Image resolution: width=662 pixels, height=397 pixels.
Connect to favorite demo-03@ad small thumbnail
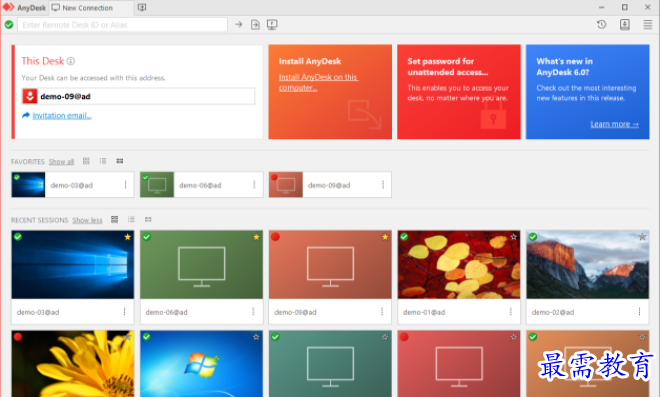(28, 185)
